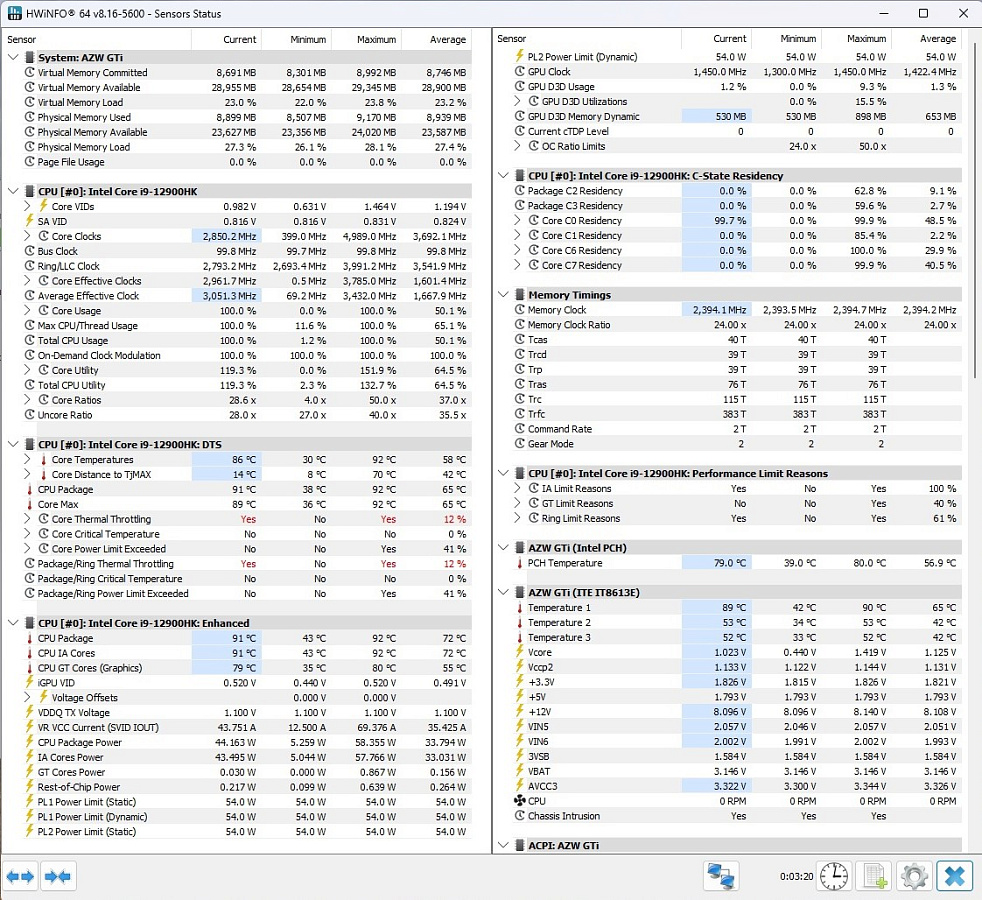The image size is (982, 900).
Task: Collapse the AZW GTi (ITE IT8613E) section
Action: pos(503,592)
